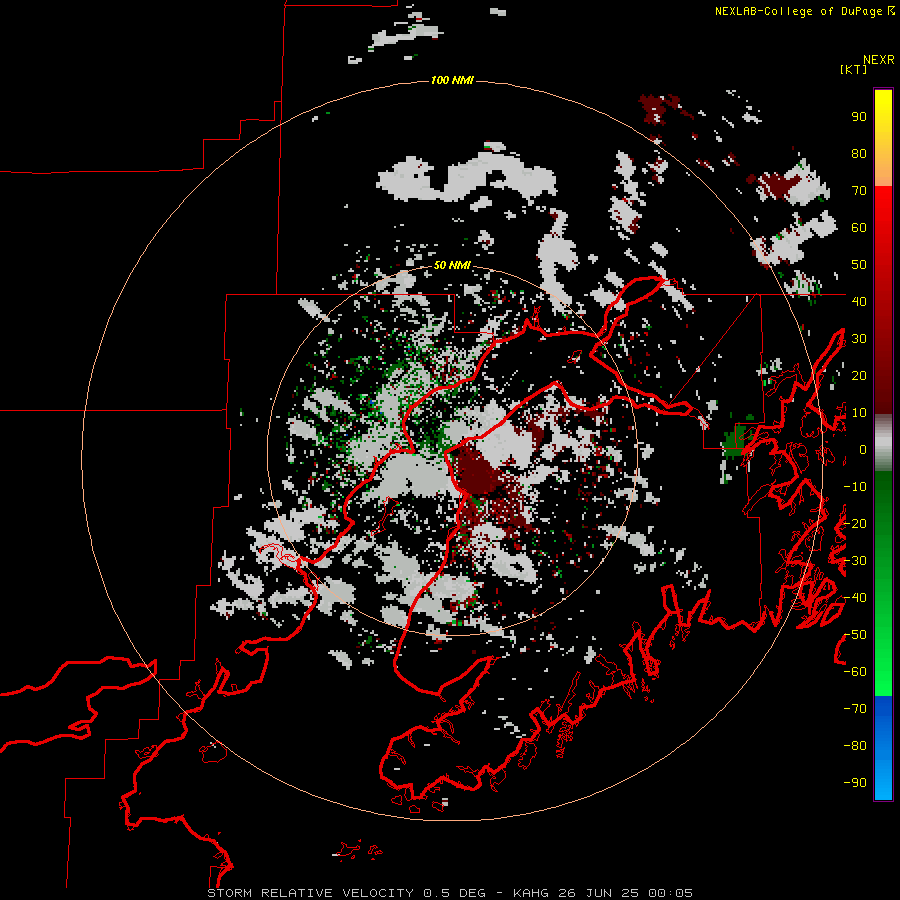Pick the bright green segment of the color bar

click(883, 660)
